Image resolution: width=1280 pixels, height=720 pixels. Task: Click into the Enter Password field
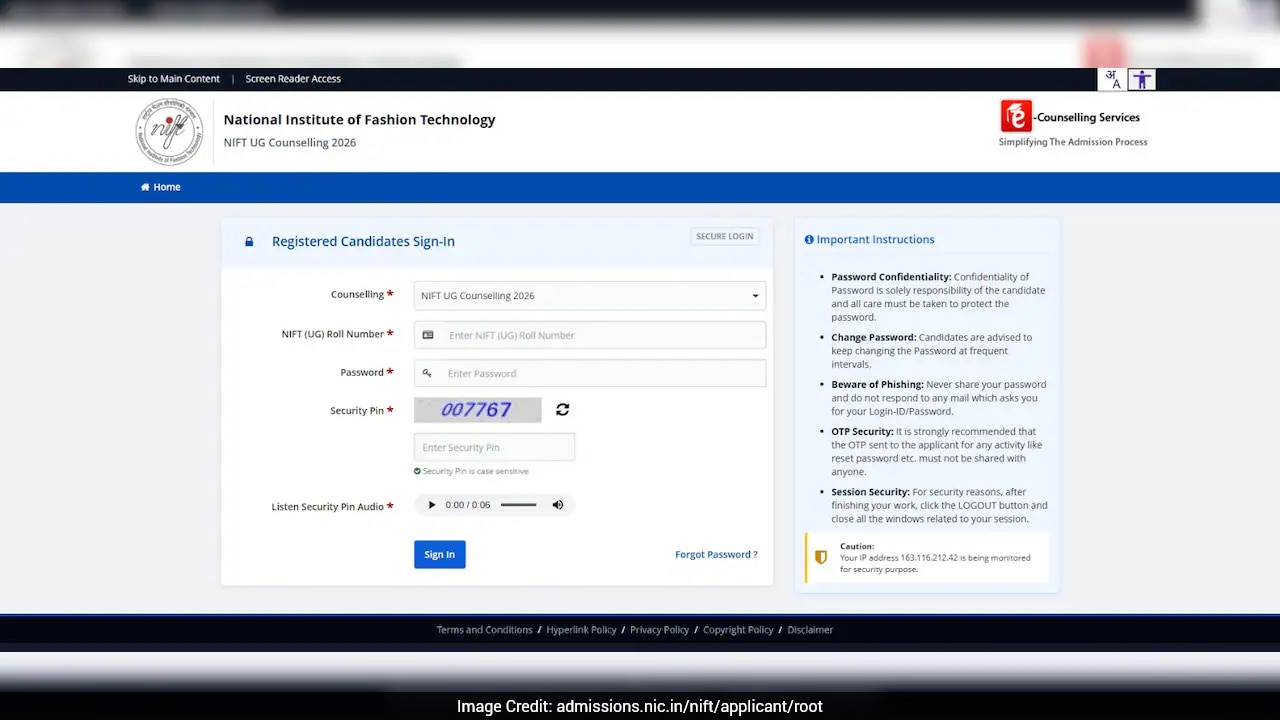(x=590, y=373)
